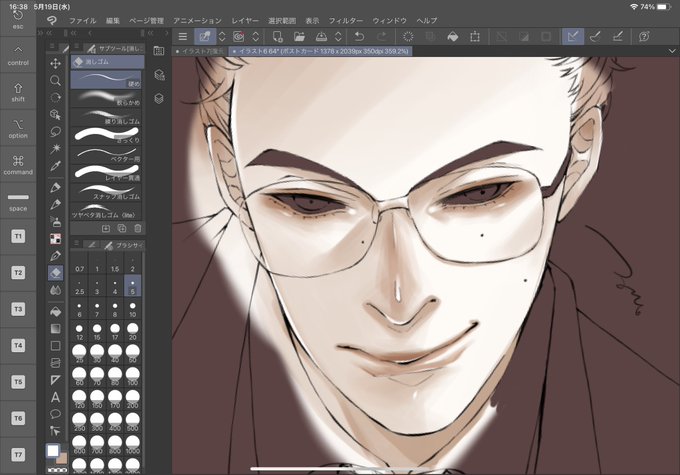Click the Undo arrow
This screenshot has height=475, width=680.
pyautogui.click(x=360, y=37)
